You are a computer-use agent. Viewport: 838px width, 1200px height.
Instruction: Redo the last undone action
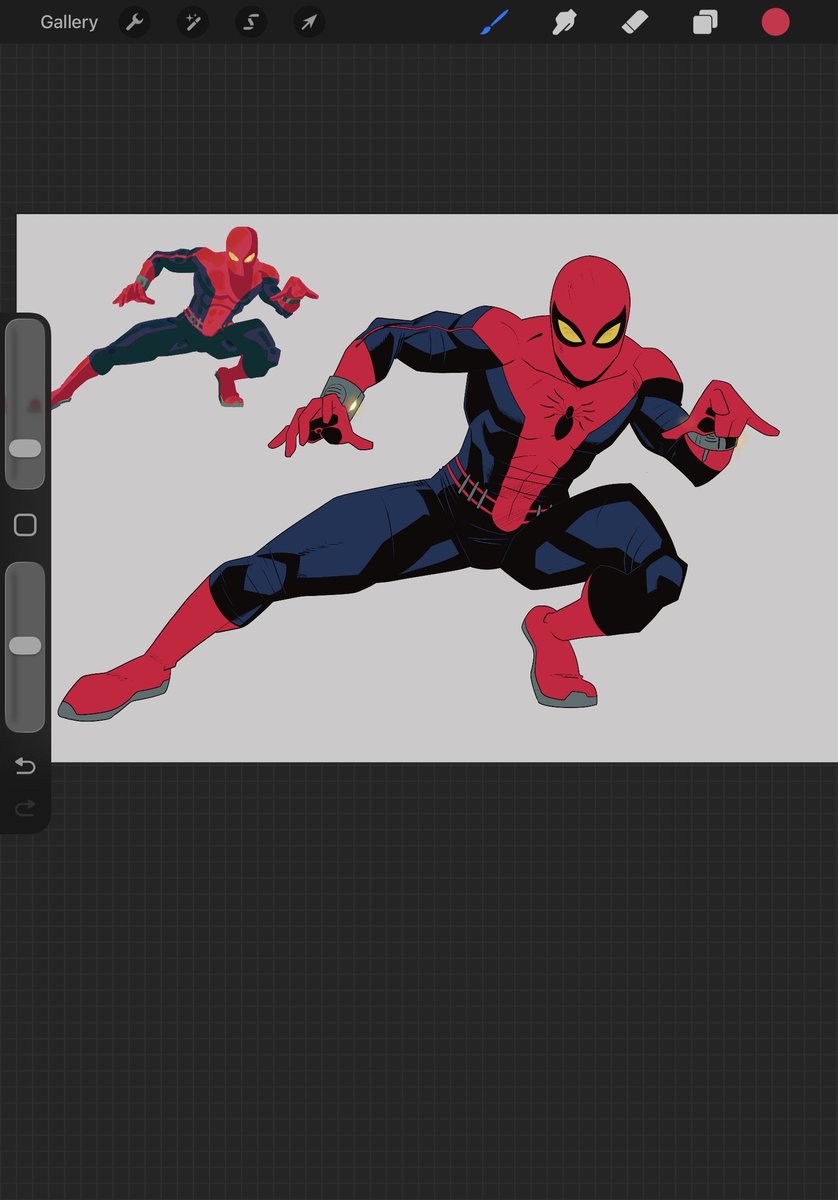25,807
